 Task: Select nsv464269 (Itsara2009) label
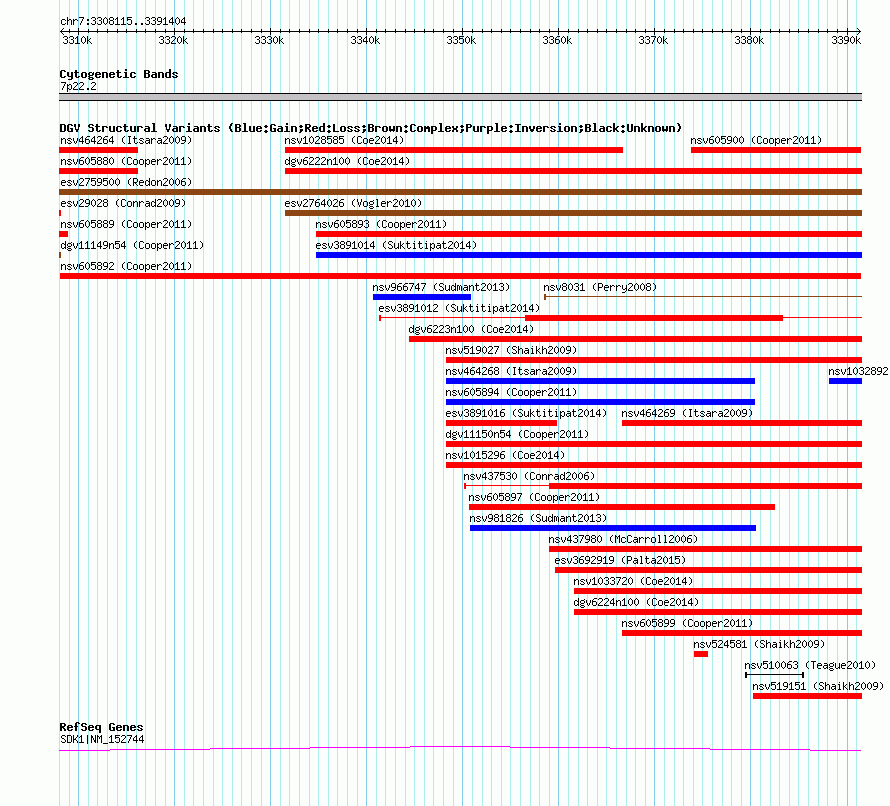[687, 413]
